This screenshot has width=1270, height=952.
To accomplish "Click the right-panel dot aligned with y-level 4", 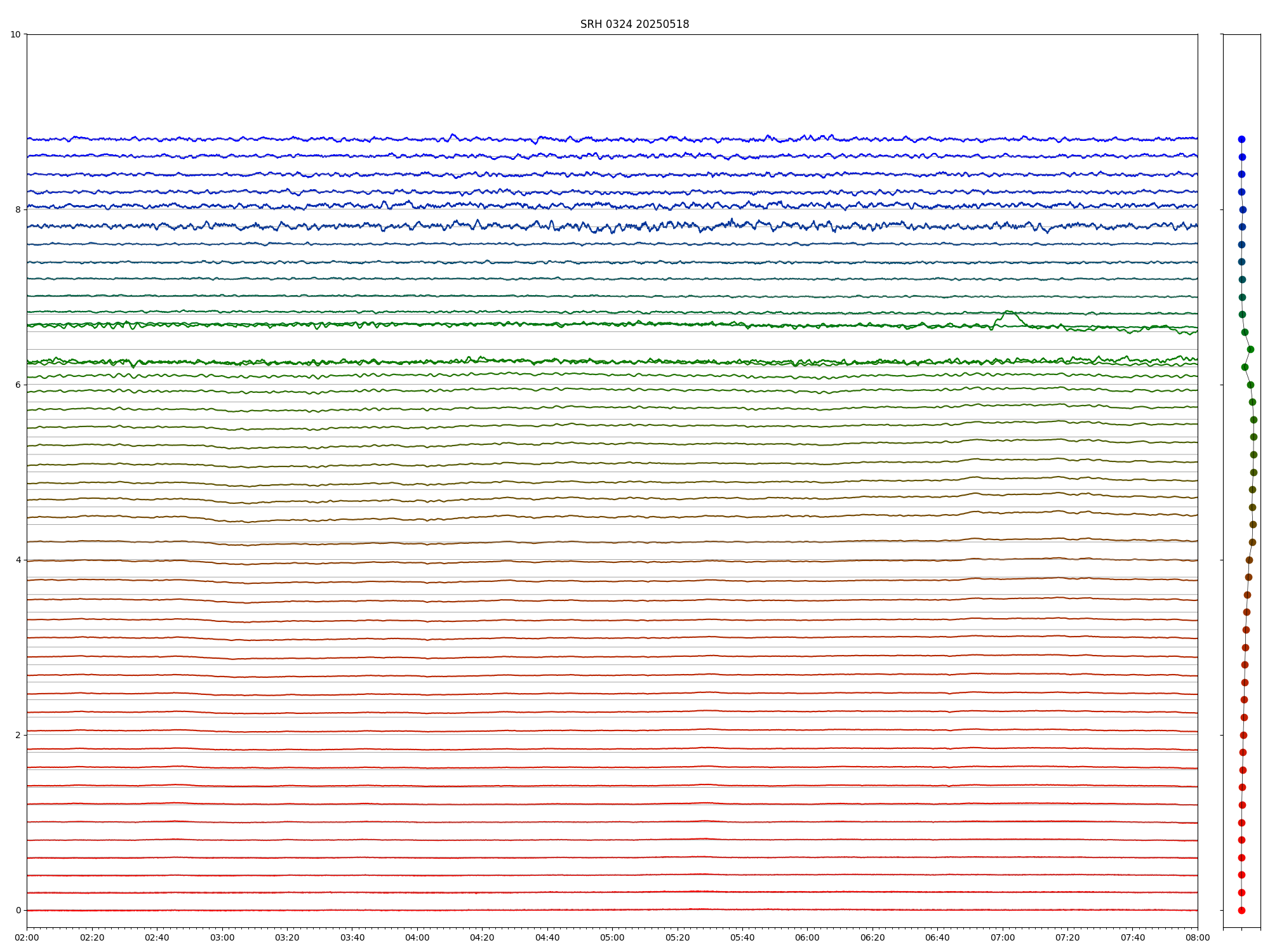I will click(1249, 560).
